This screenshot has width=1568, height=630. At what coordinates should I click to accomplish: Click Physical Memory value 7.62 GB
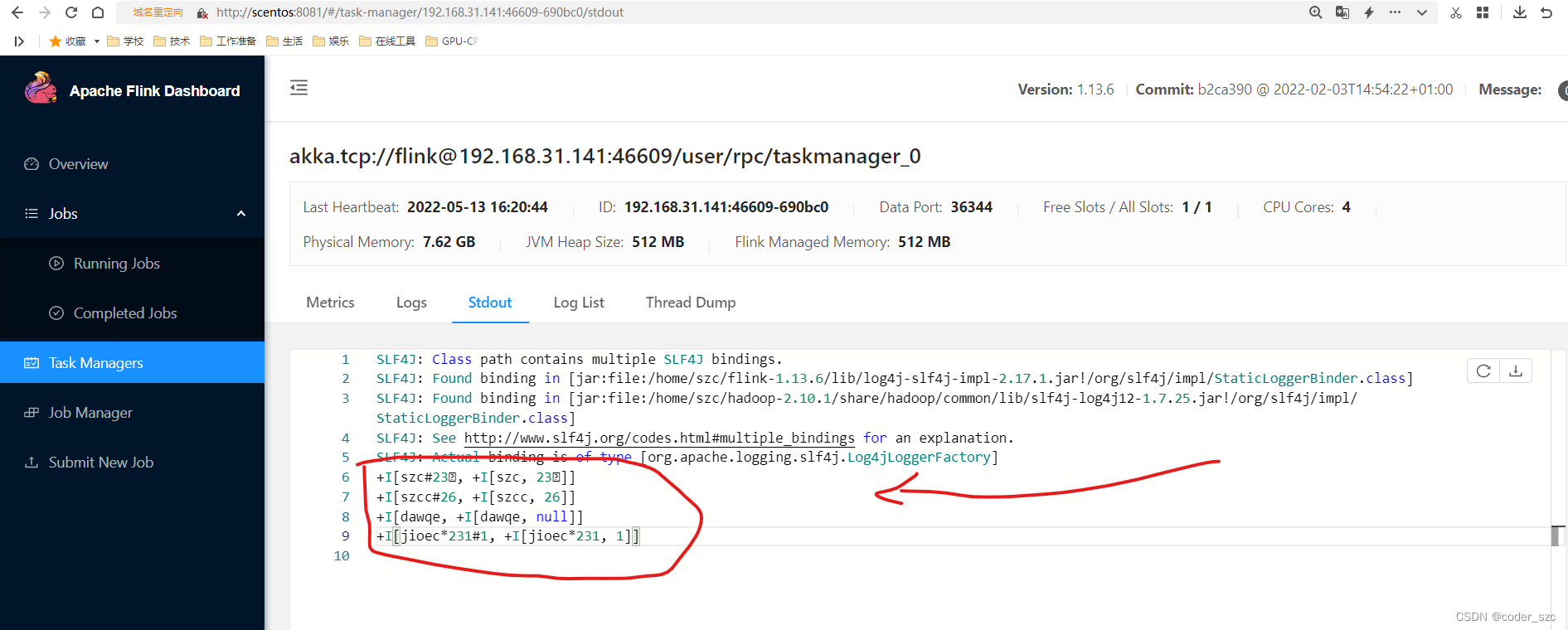pyautogui.click(x=449, y=242)
